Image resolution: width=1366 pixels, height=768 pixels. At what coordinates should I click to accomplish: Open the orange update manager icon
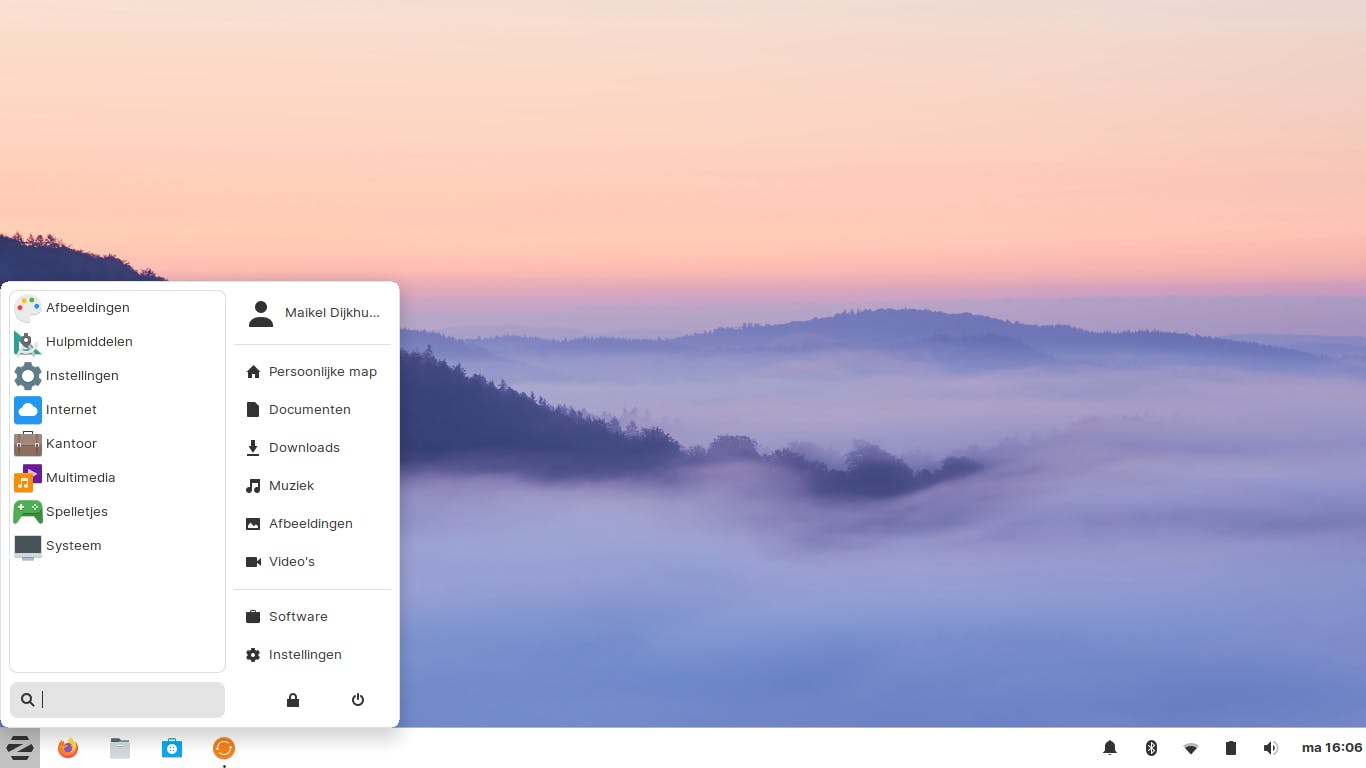pyautogui.click(x=223, y=747)
